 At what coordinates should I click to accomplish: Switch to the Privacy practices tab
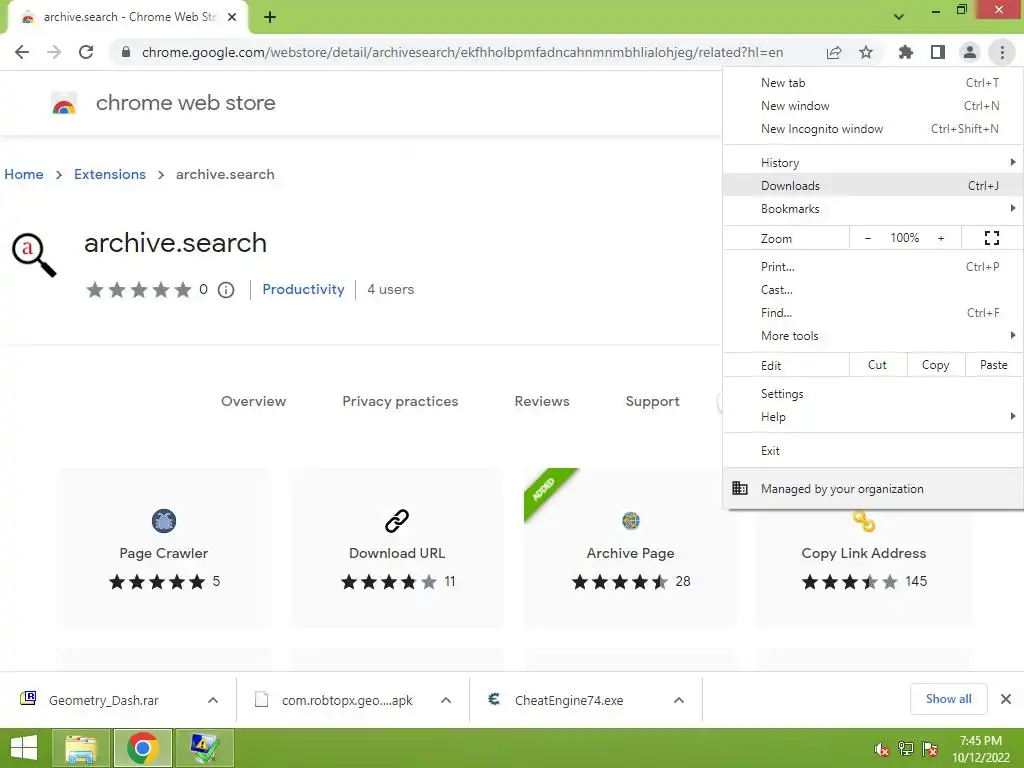[400, 401]
